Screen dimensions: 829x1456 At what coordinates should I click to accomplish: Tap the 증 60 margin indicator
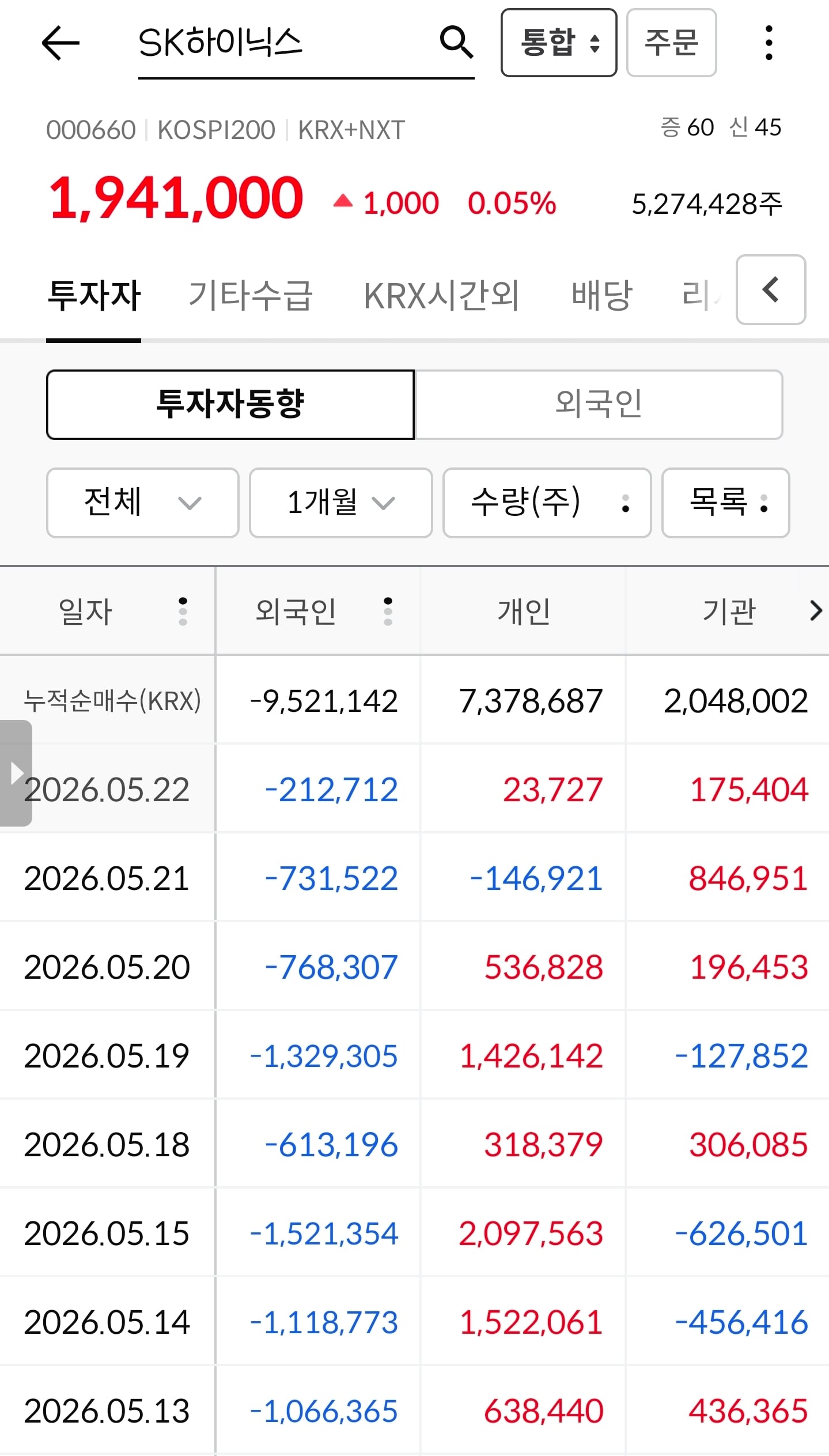pyautogui.click(x=687, y=127)
